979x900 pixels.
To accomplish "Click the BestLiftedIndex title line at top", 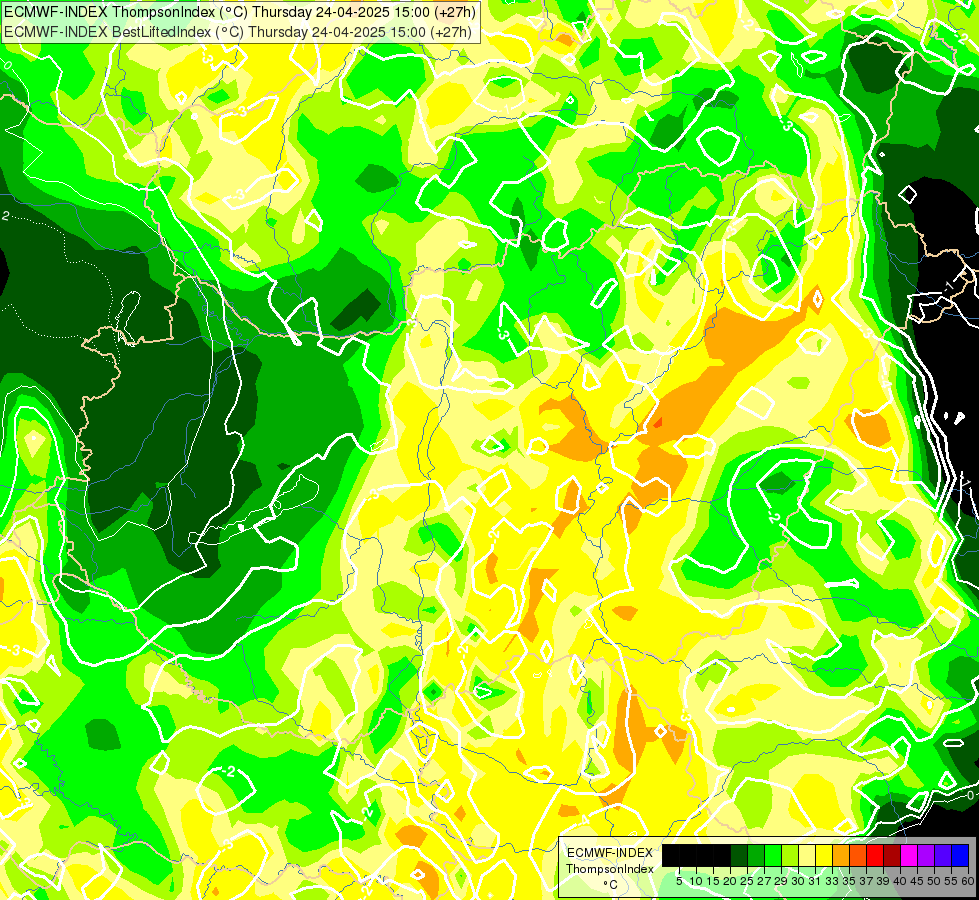I will coord(239,32).
